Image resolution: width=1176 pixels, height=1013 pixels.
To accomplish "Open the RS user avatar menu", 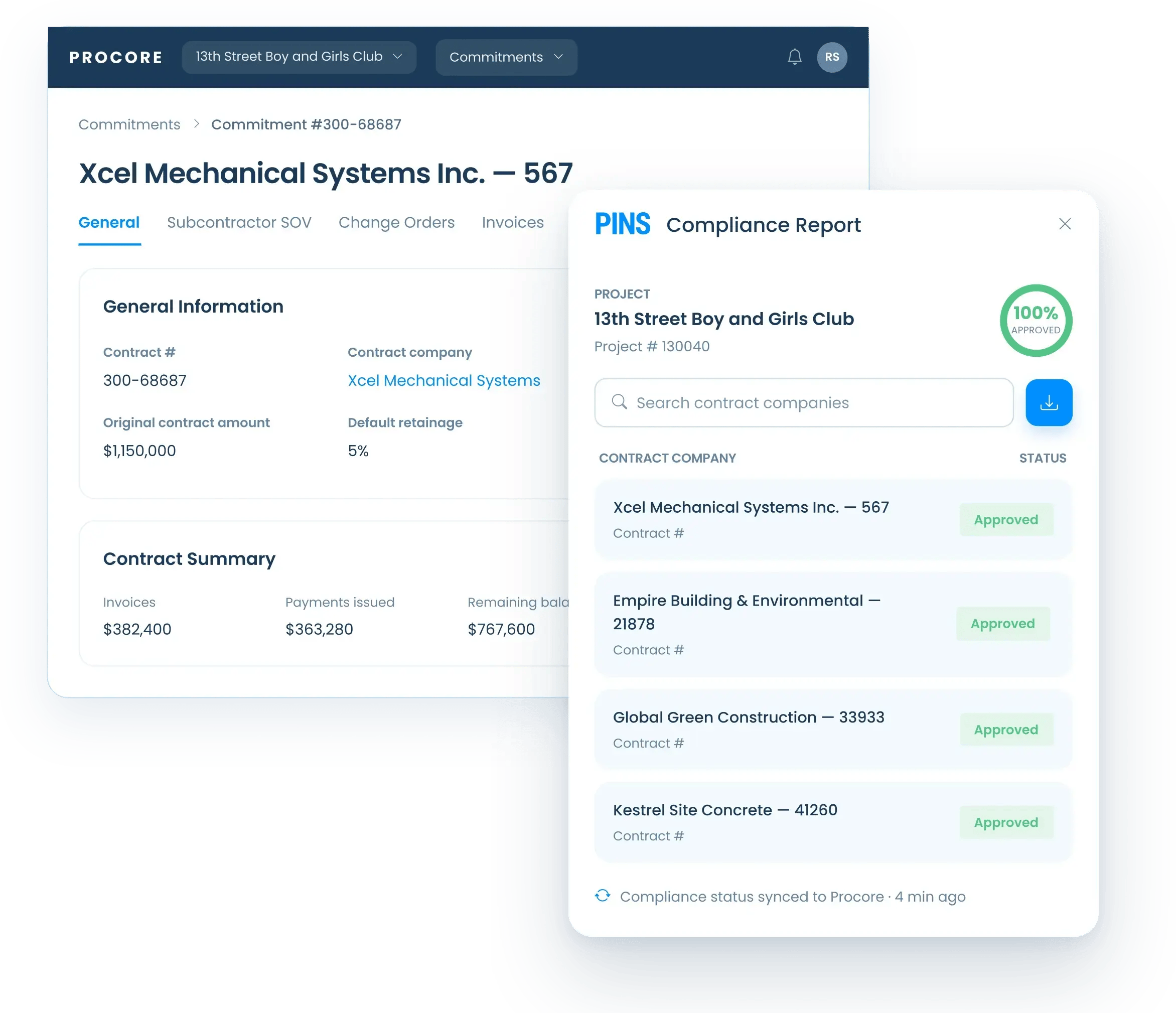I will tap(831, 57).
